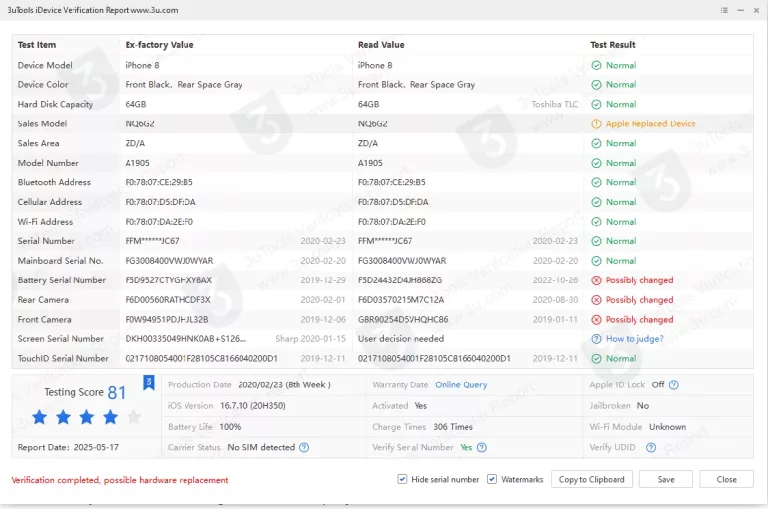Click the Normal check icon for Mainboard Serial No.

[x=596, y=261]
